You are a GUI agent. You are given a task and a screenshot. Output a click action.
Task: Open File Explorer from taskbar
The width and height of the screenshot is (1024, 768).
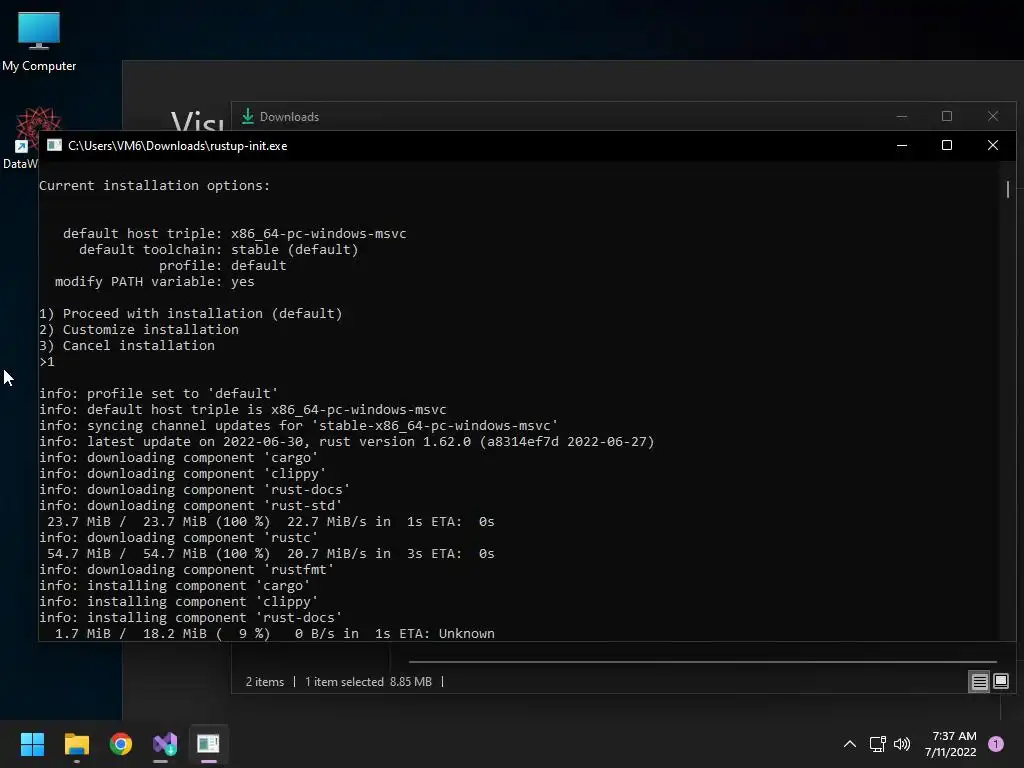76,744
